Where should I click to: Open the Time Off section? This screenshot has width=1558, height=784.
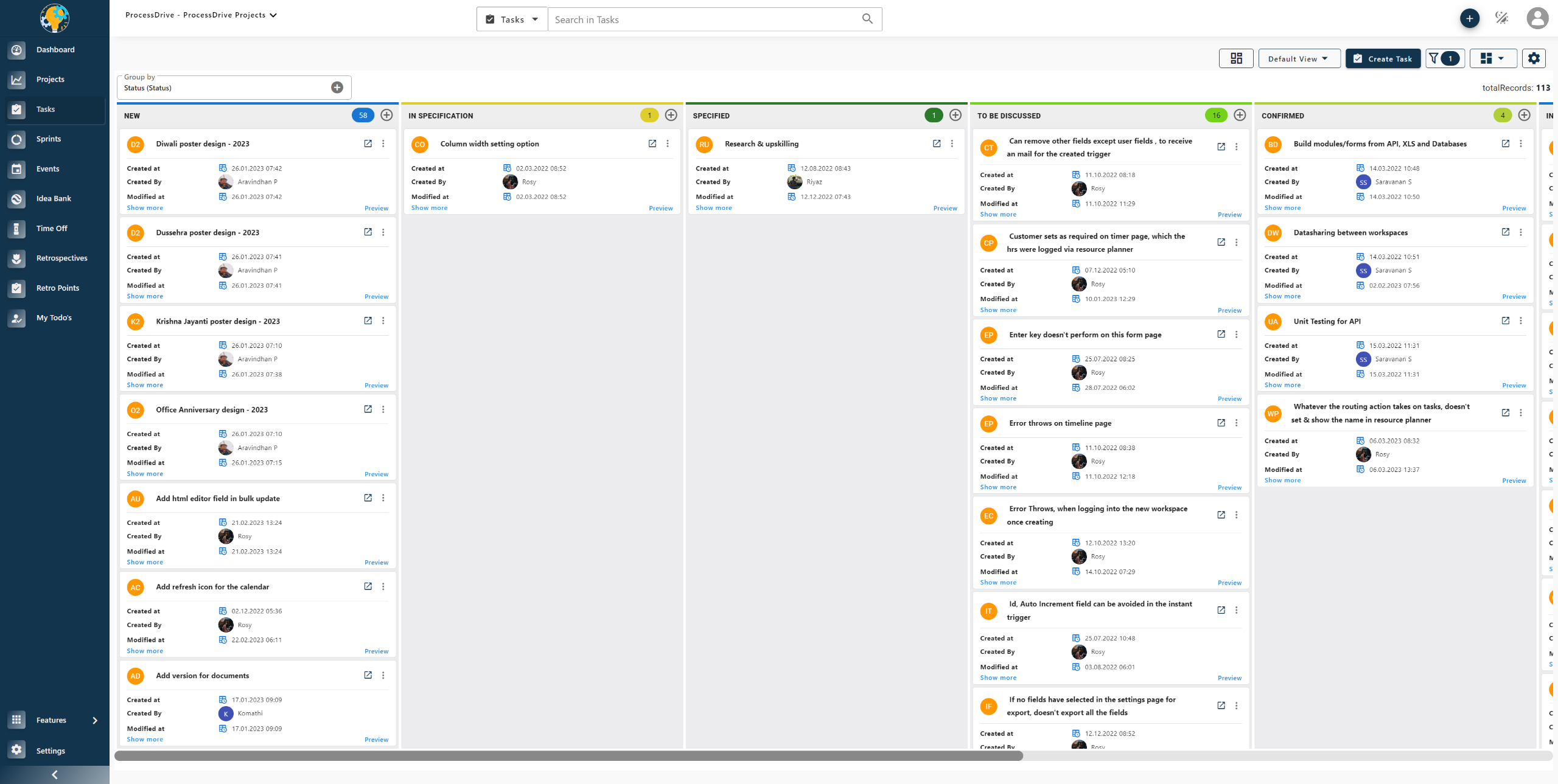(52, 228)
